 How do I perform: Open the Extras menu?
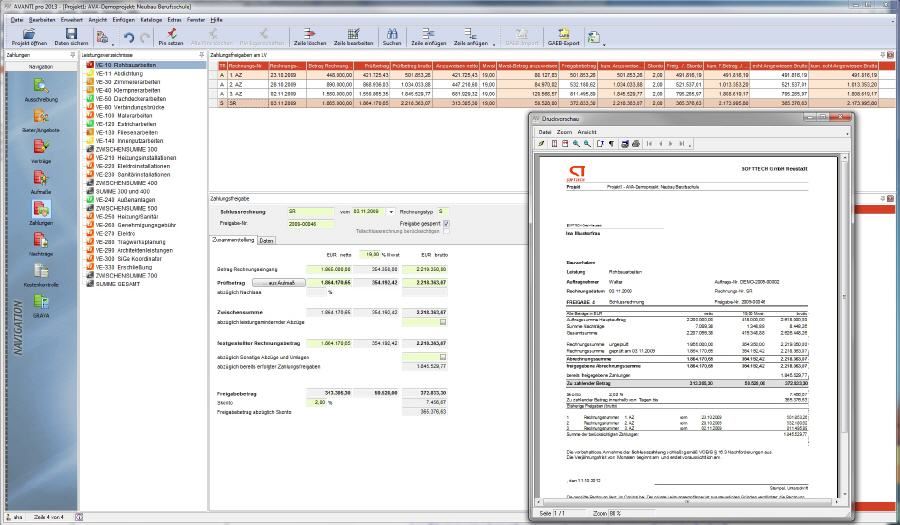tap(174, 20)
